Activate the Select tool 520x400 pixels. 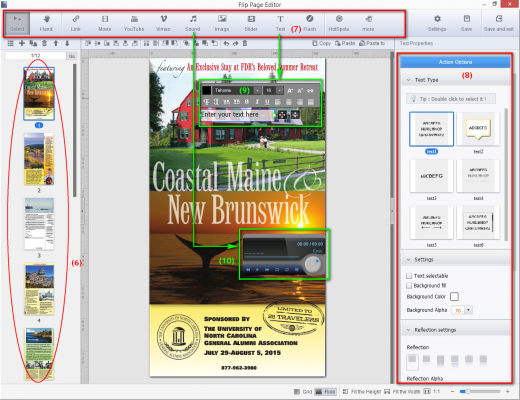pos(17,23)
